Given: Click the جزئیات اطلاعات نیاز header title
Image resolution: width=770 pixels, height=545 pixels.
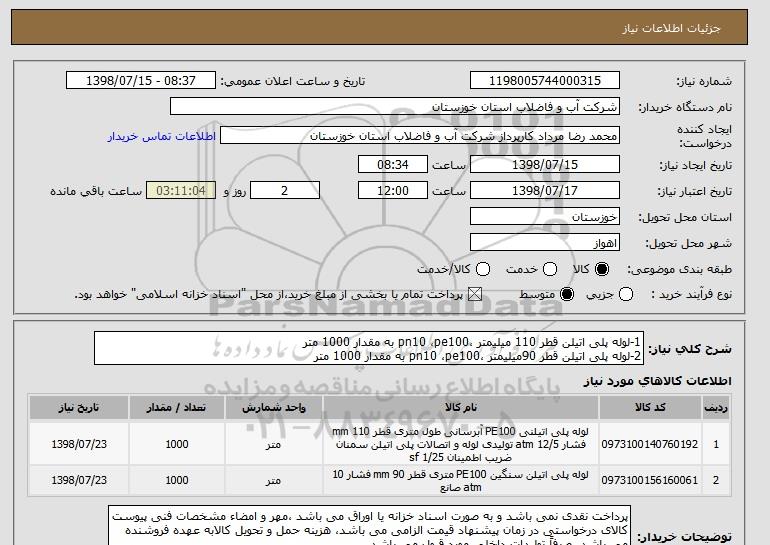Looking at the screenshot, I should click(671, 28).
